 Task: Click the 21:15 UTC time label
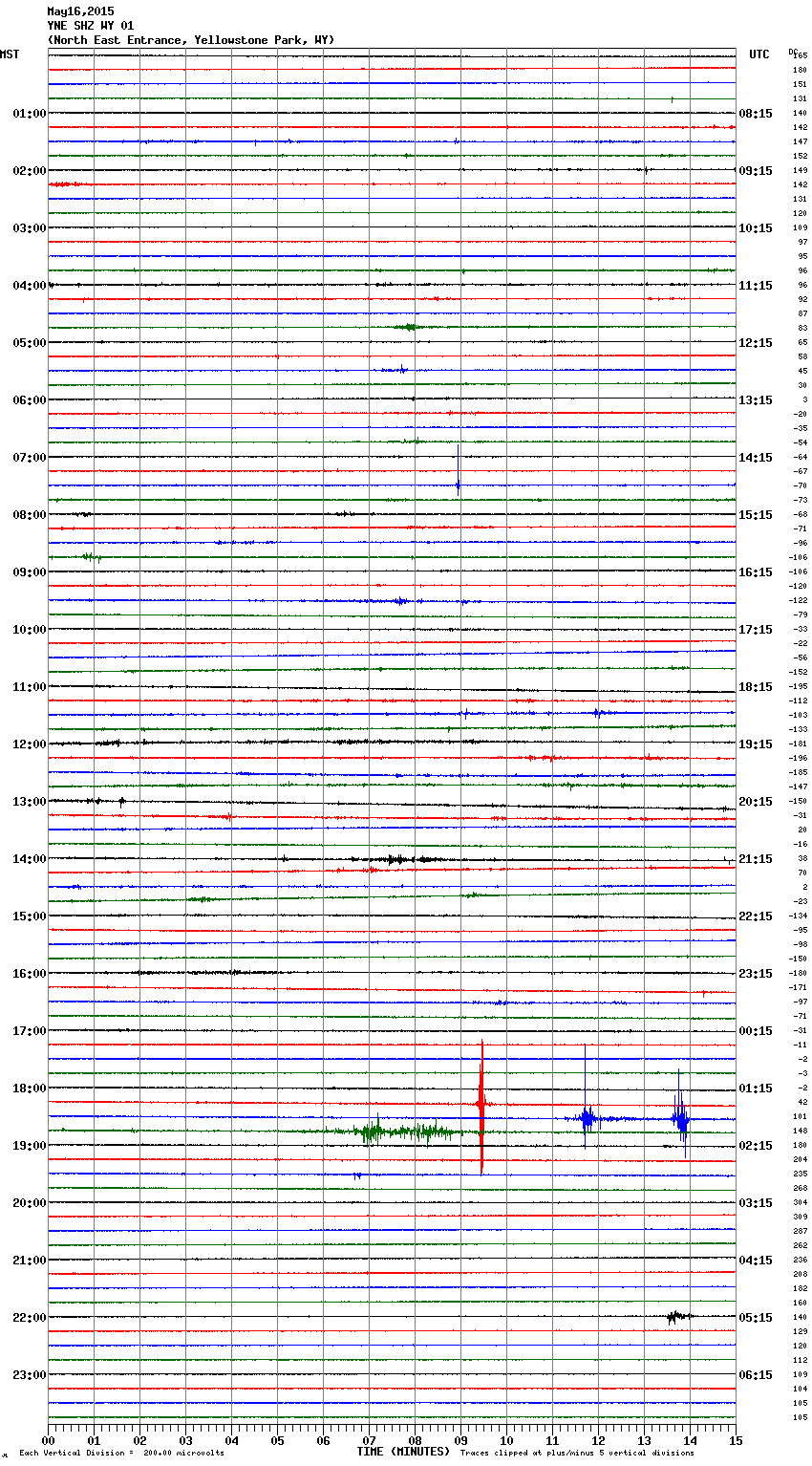point(756,859)
